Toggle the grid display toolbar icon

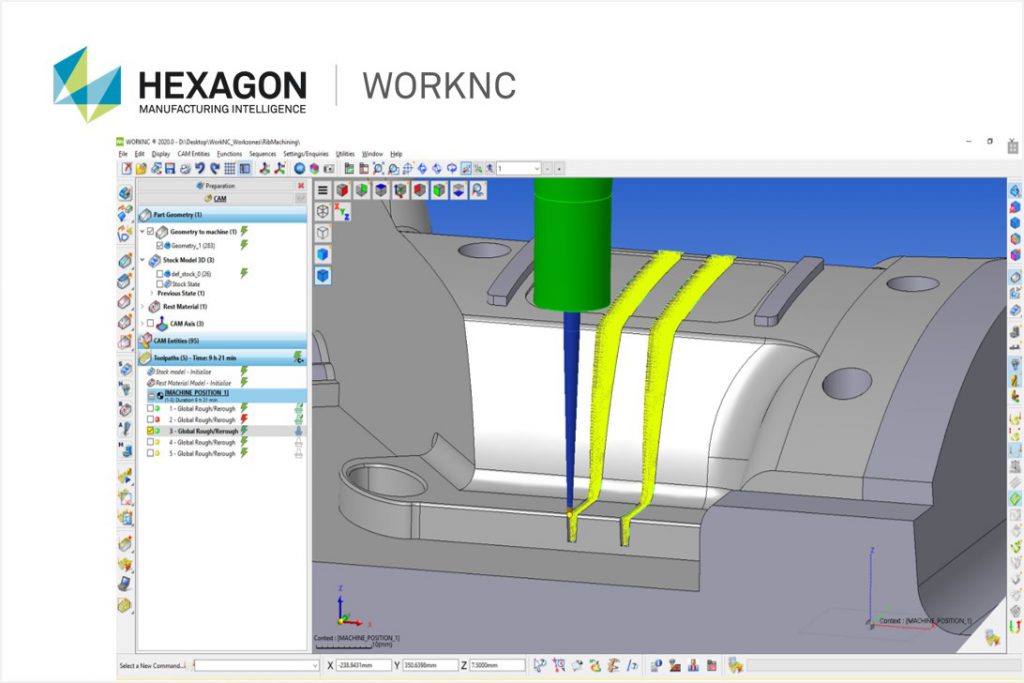(x=229, y=168)
